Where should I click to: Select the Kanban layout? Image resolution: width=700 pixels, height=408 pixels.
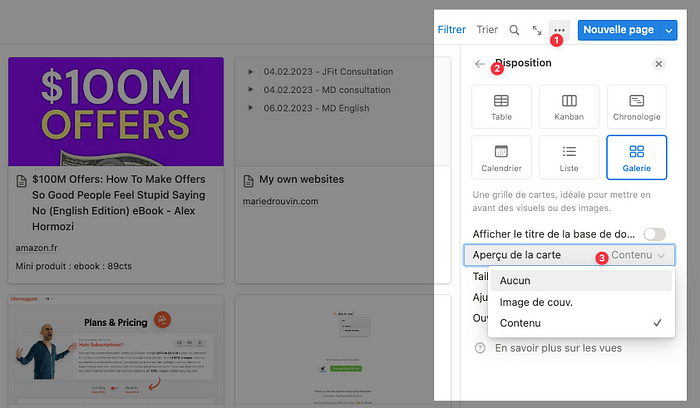[x=569, y=107]
